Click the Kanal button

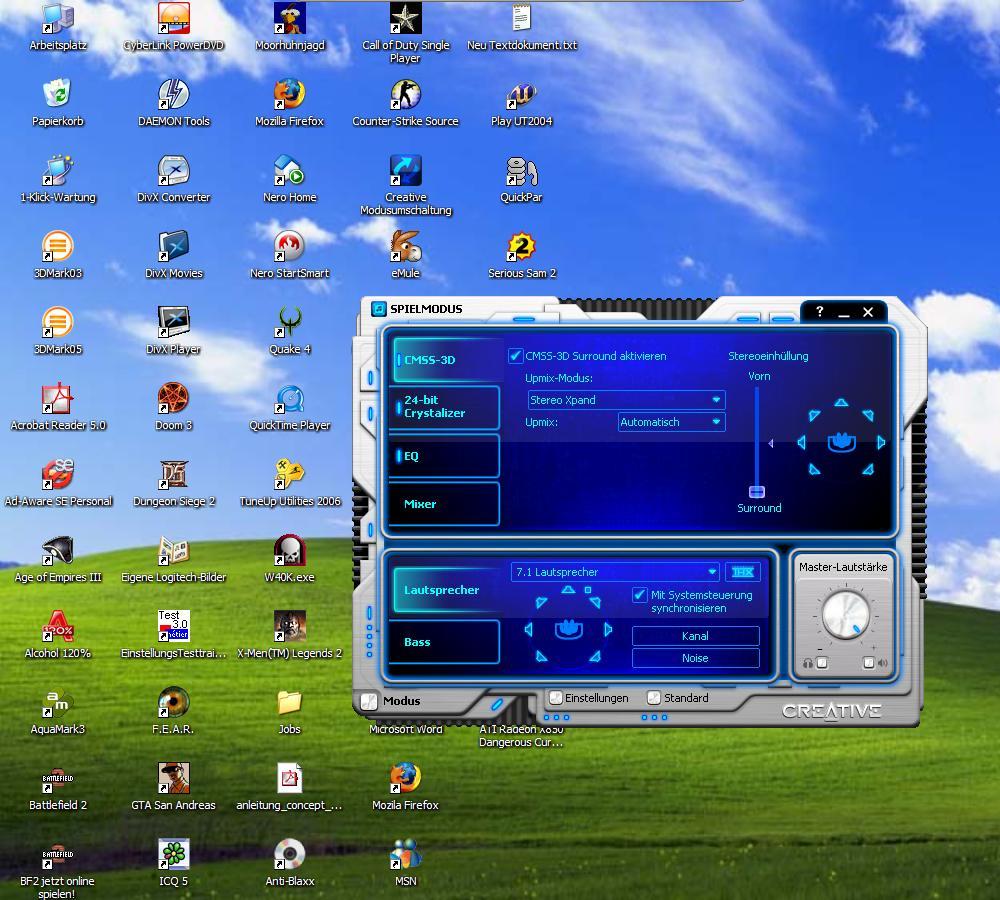tap(695, 636)
